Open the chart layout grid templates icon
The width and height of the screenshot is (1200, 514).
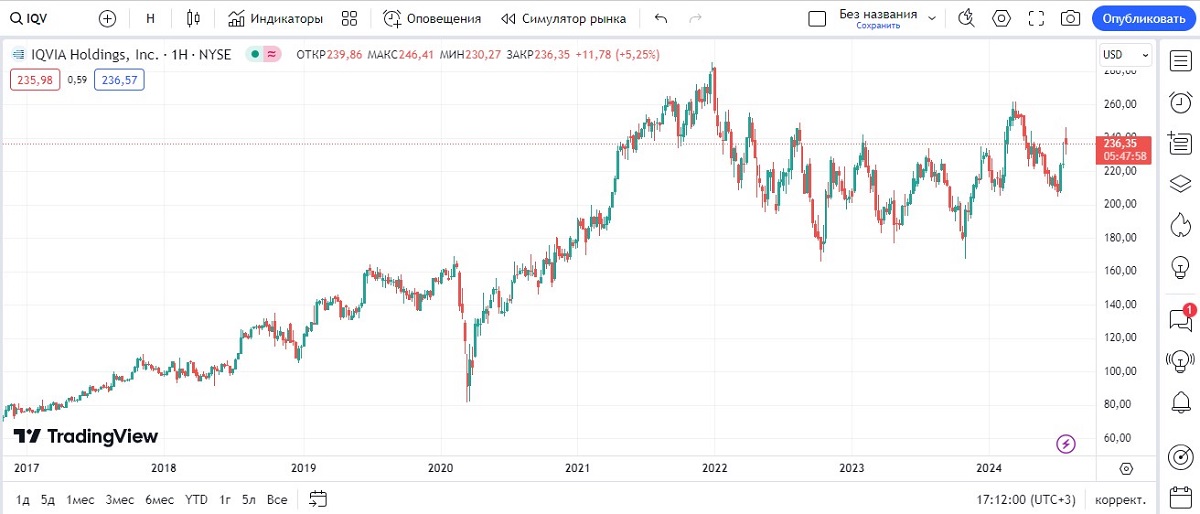coord(349,18)
